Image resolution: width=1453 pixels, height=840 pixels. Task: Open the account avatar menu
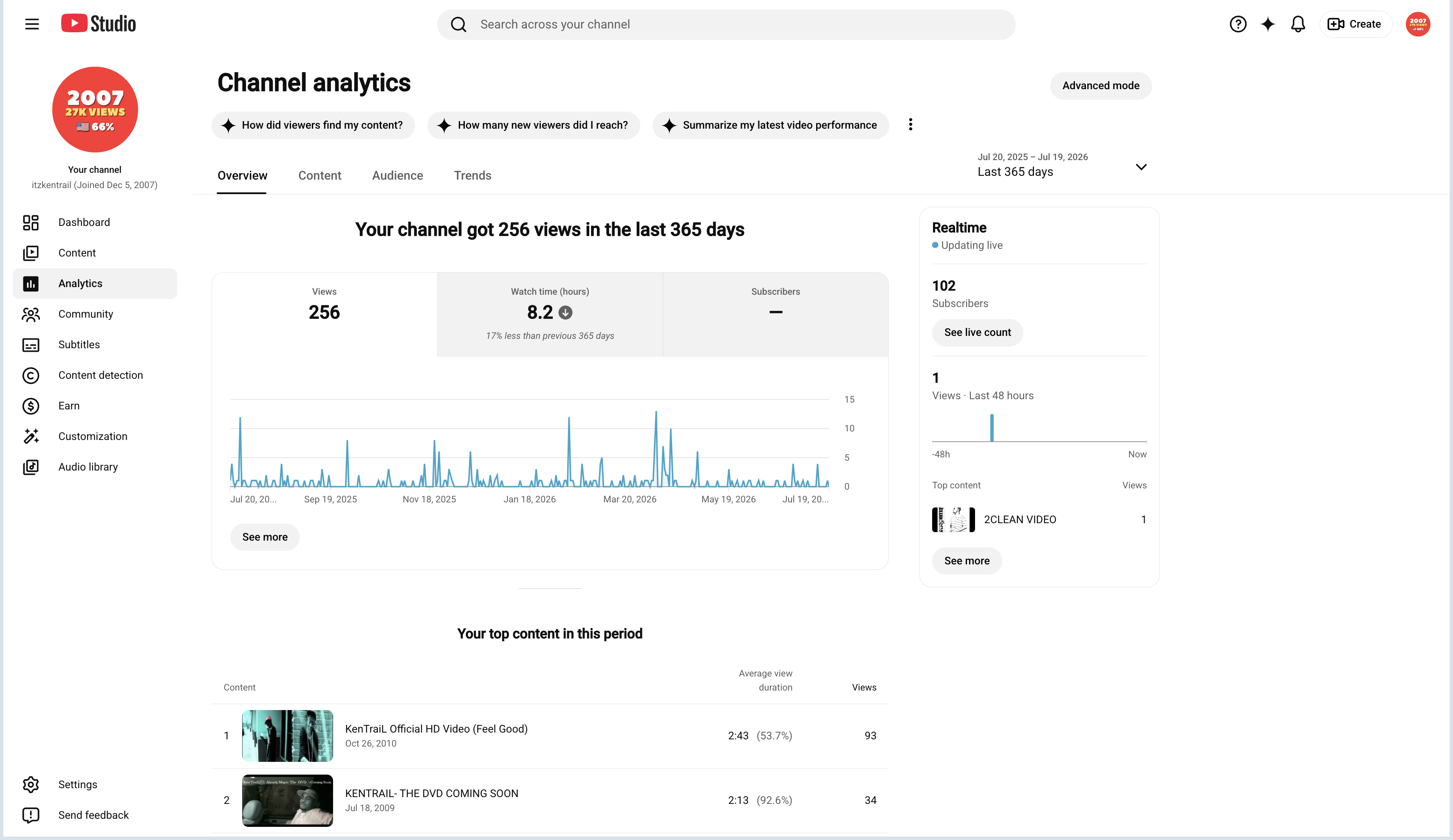[1418, 24]
